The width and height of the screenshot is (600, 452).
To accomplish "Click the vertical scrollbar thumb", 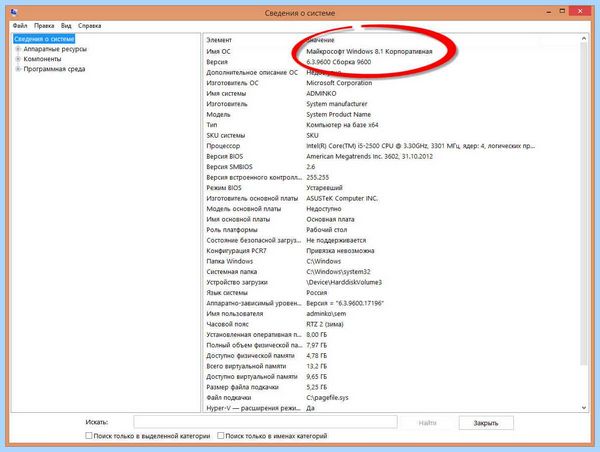I will (584, 203).
